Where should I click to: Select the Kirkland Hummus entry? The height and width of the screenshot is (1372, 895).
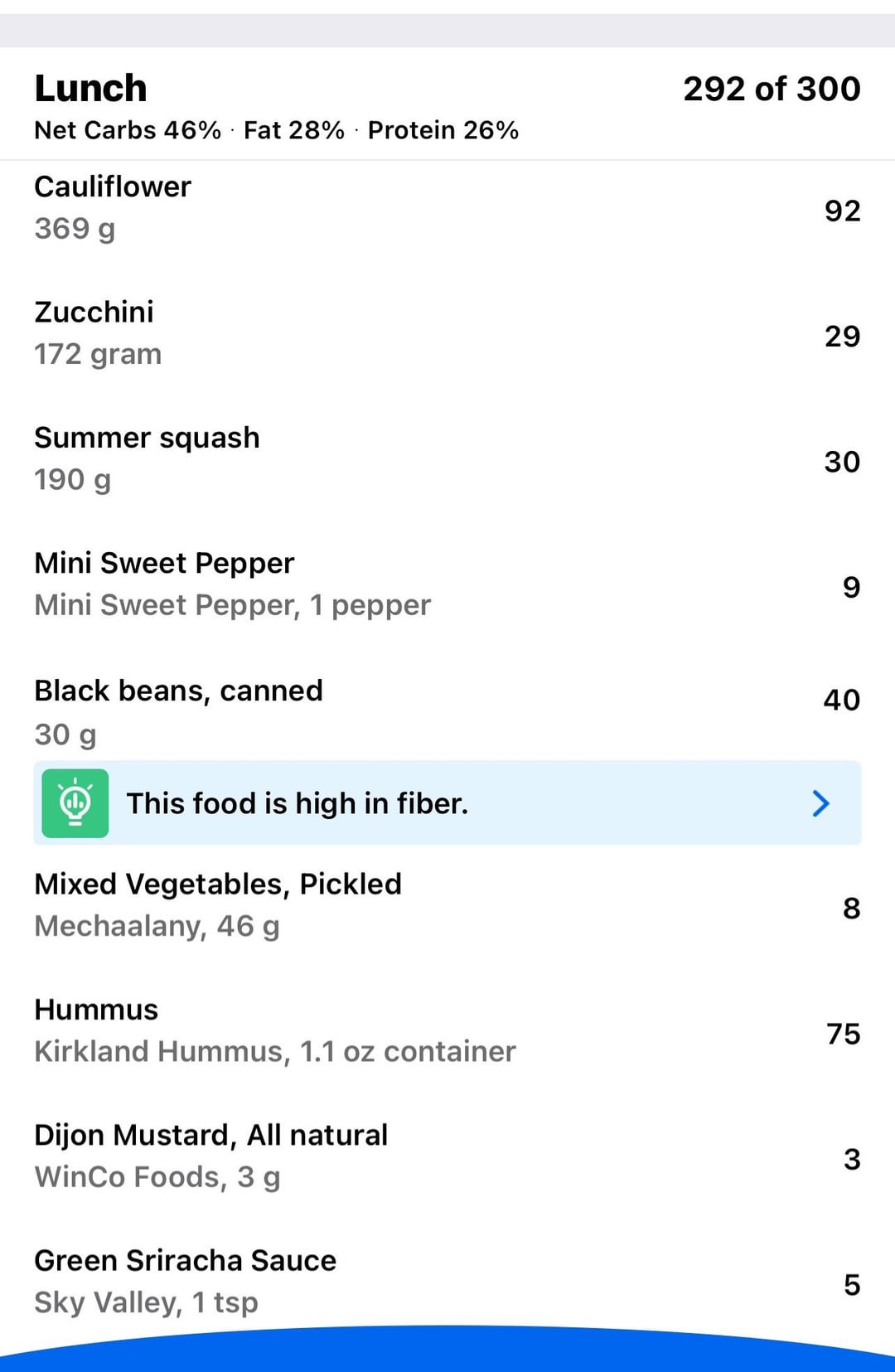tap(447, 1030)
